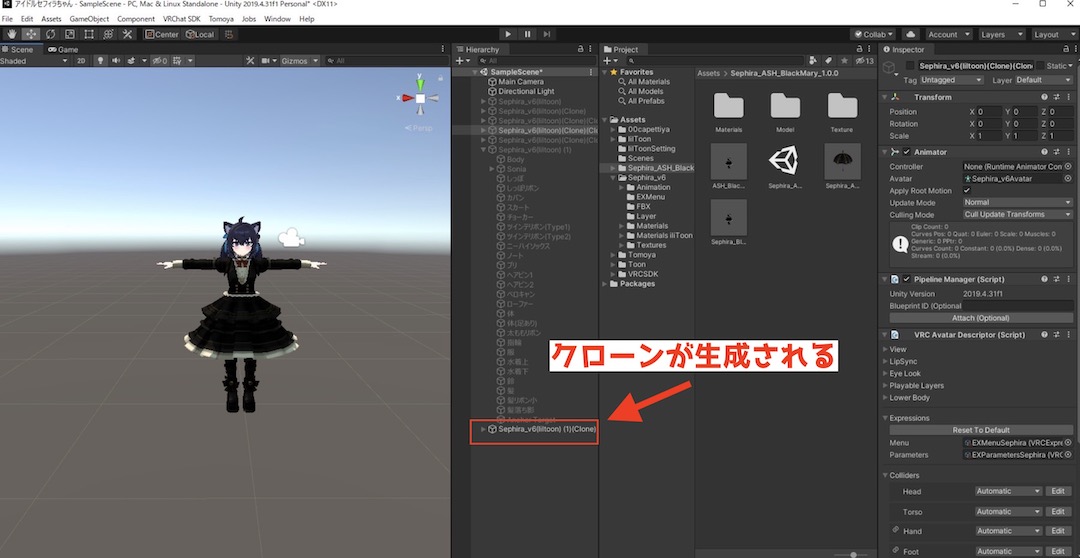Open the GameObject menu
Viewport: 1080px width, 558px height.
89,19
